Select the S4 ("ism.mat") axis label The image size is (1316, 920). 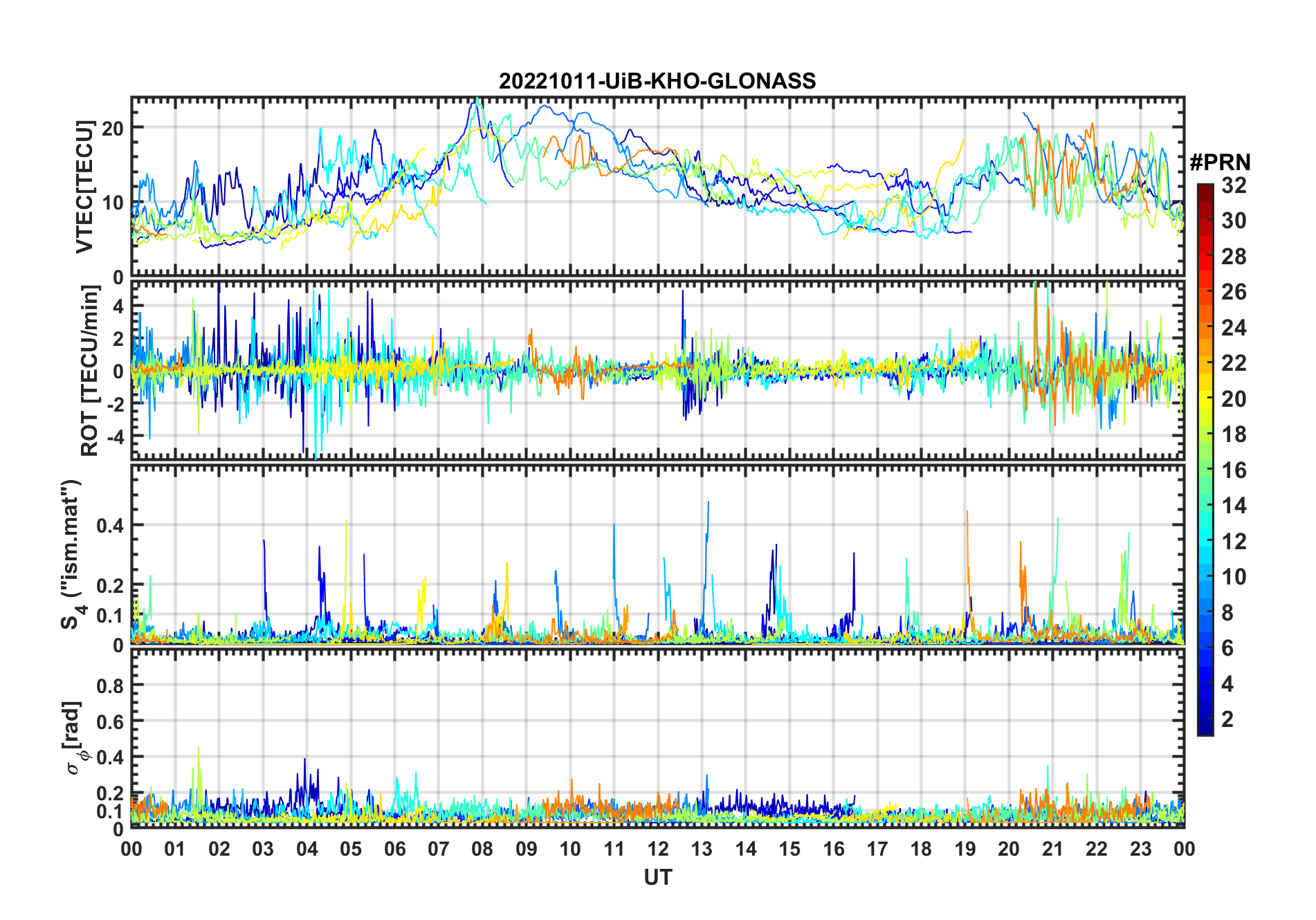point(71,555)
